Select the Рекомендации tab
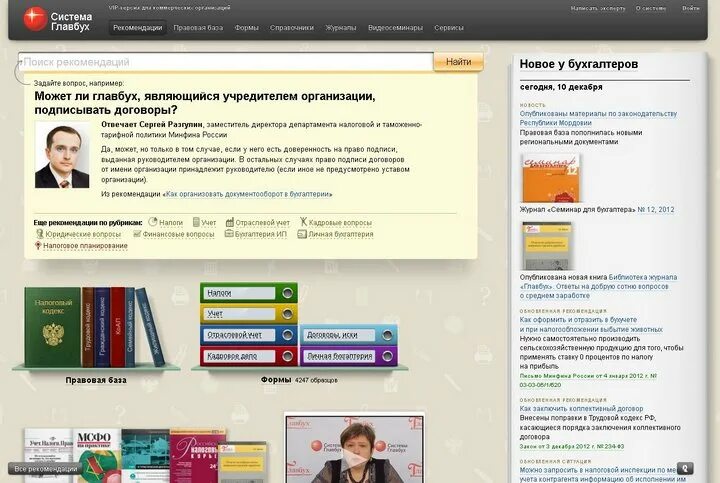The width and height of the screenshot is (720, 483). click(137, 28)
